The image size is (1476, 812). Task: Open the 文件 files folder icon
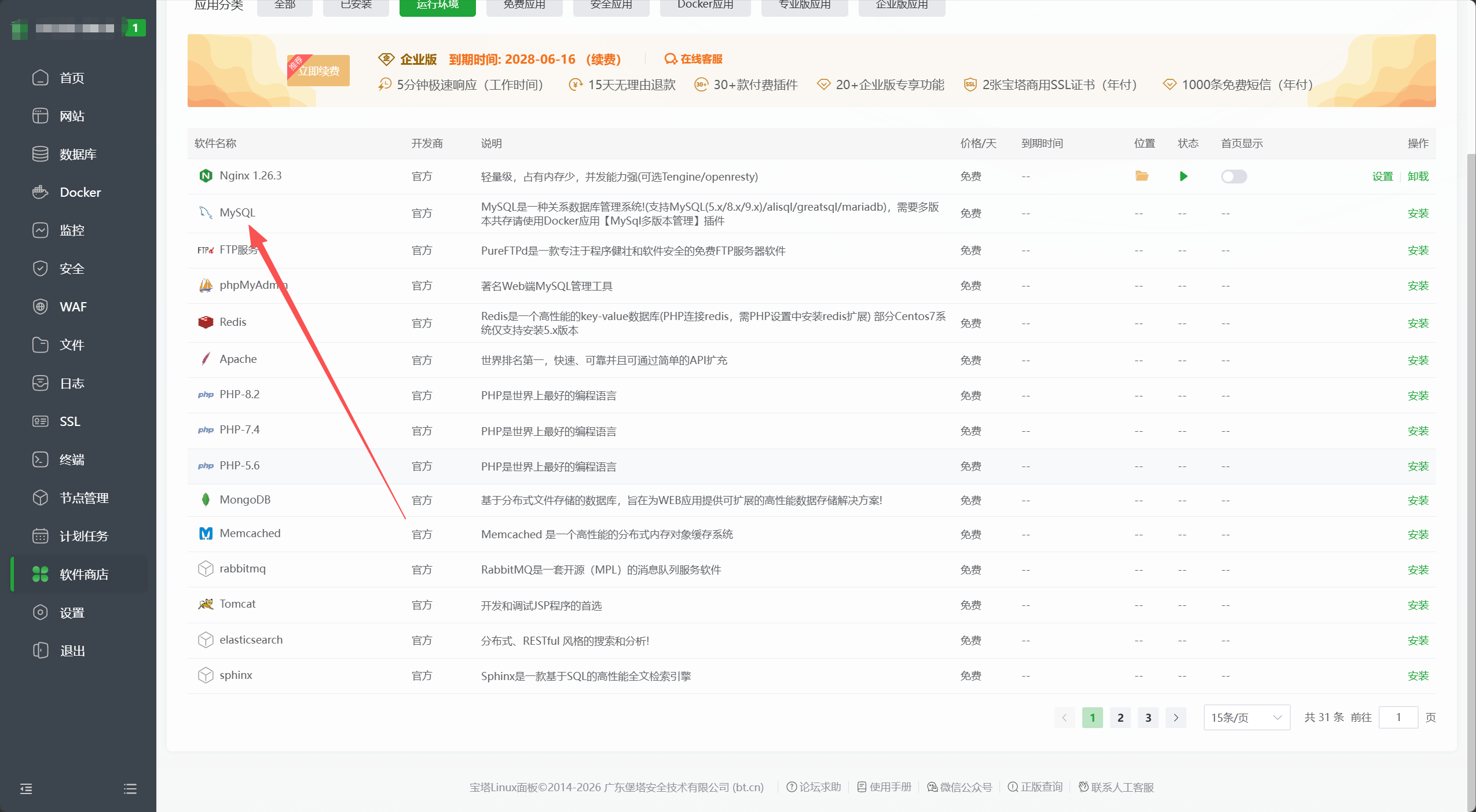tap(40, 345)
